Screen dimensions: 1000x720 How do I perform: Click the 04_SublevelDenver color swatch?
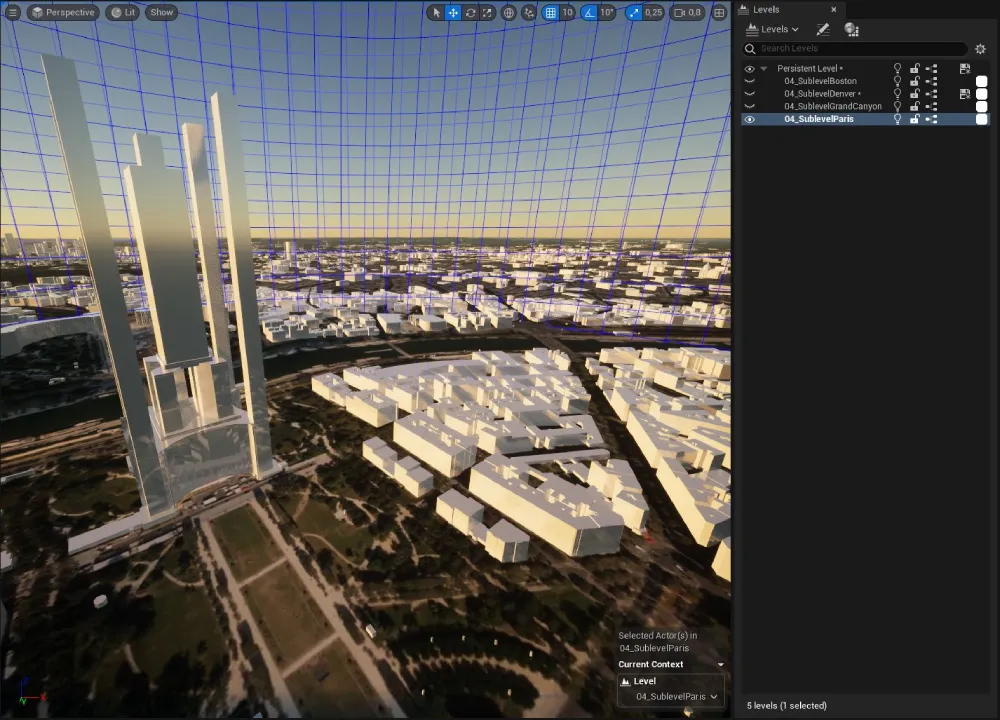(982, 94)
